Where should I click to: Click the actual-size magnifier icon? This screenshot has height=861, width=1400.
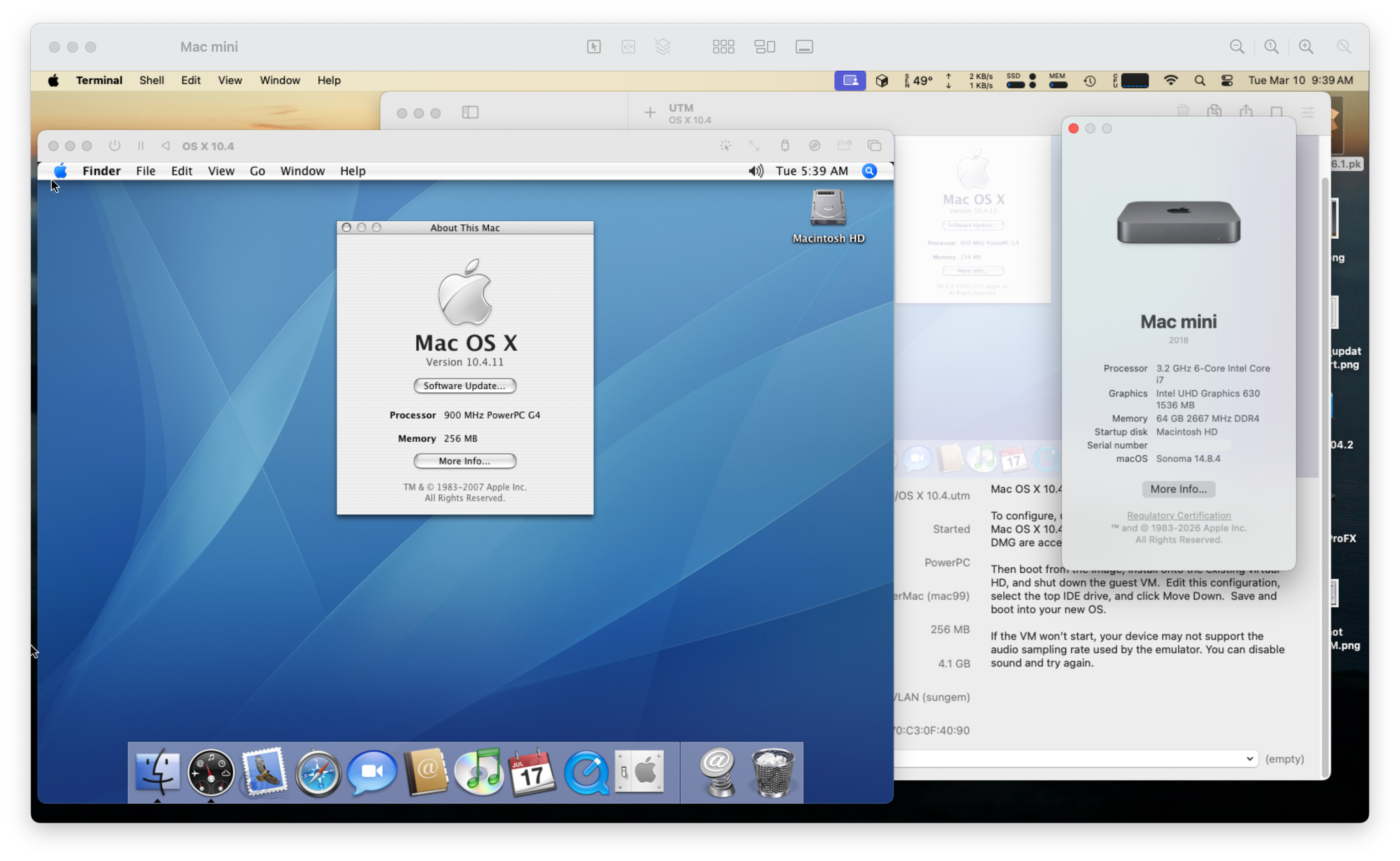[x=1271, y=47]
